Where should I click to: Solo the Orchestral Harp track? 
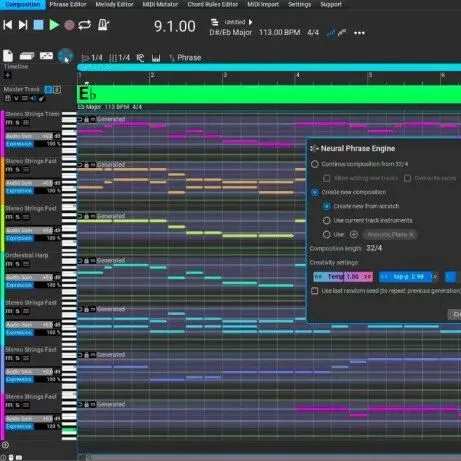(x=18, y=264)
